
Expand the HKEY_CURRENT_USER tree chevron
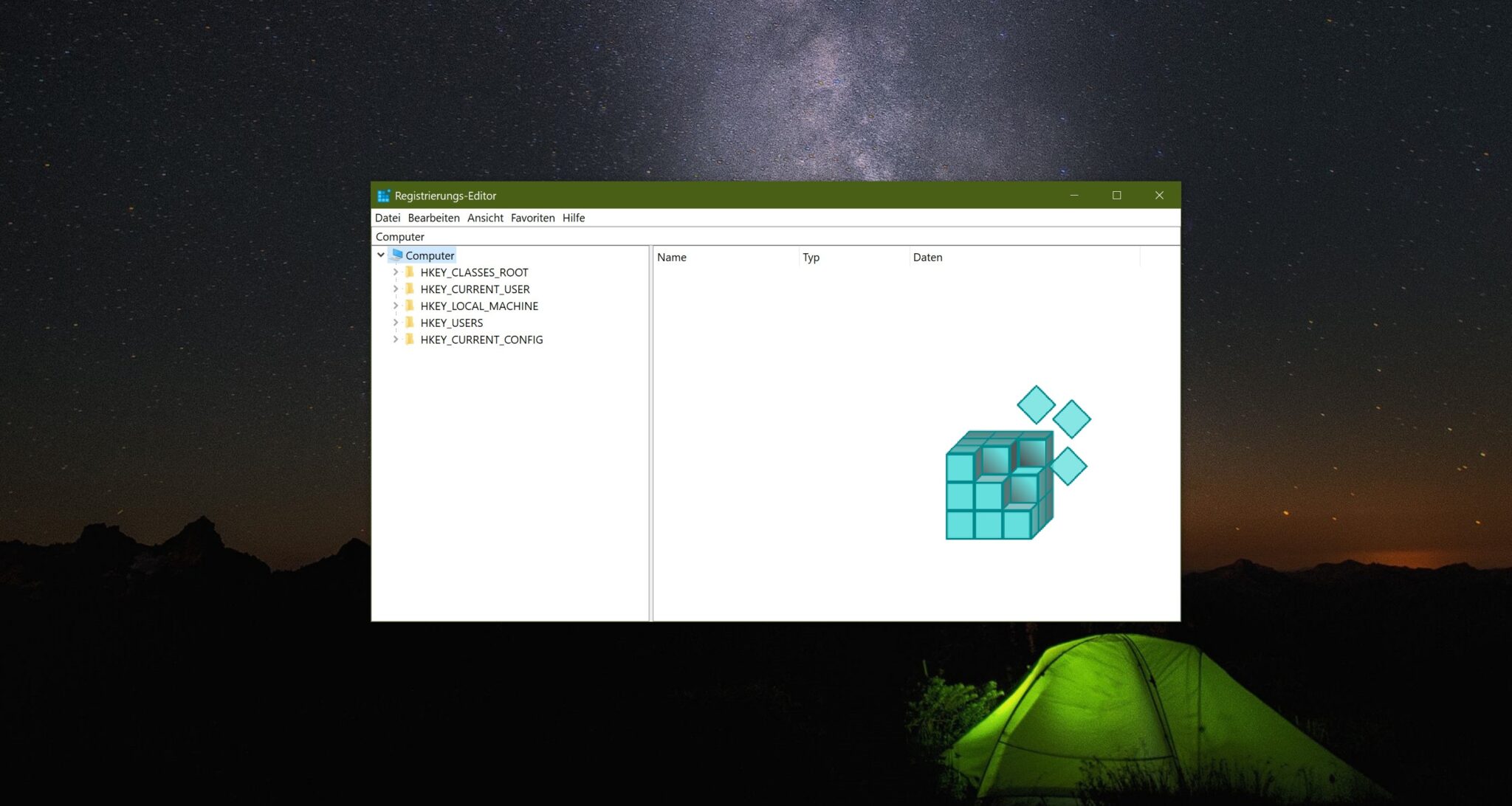point(396,289)
